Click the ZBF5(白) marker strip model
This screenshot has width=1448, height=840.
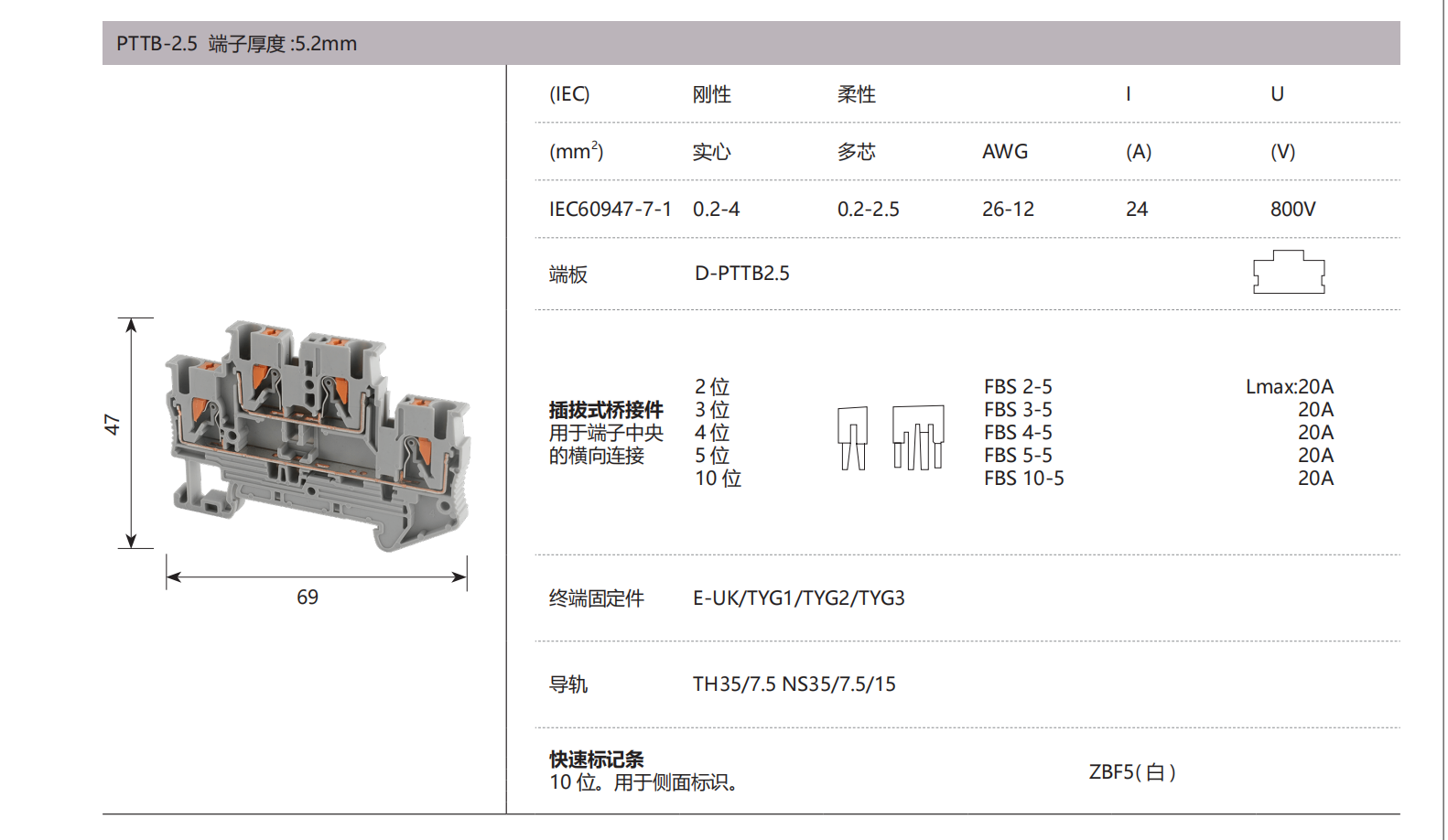pos(1132,772)
